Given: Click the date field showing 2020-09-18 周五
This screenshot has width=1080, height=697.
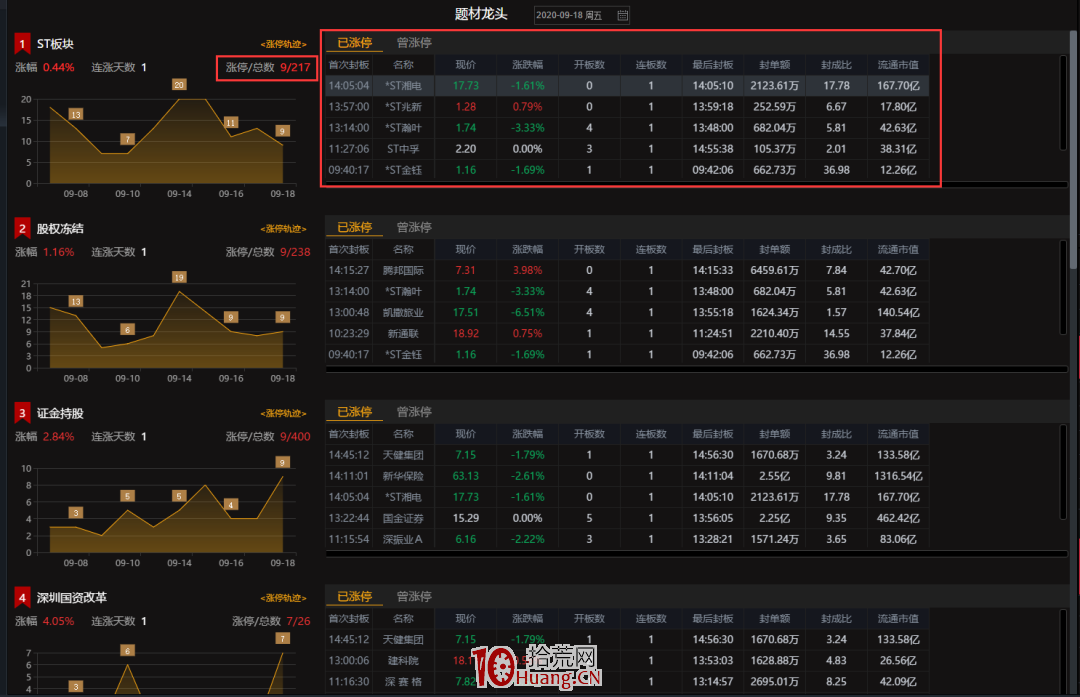Looking at the screenshot, I should coord(581,15).
